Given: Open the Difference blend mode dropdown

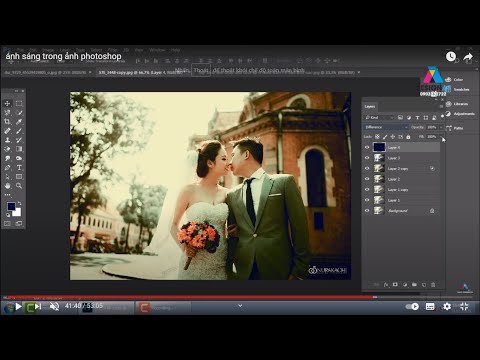Looking at the screenshot, I should (x=386, y=127).
